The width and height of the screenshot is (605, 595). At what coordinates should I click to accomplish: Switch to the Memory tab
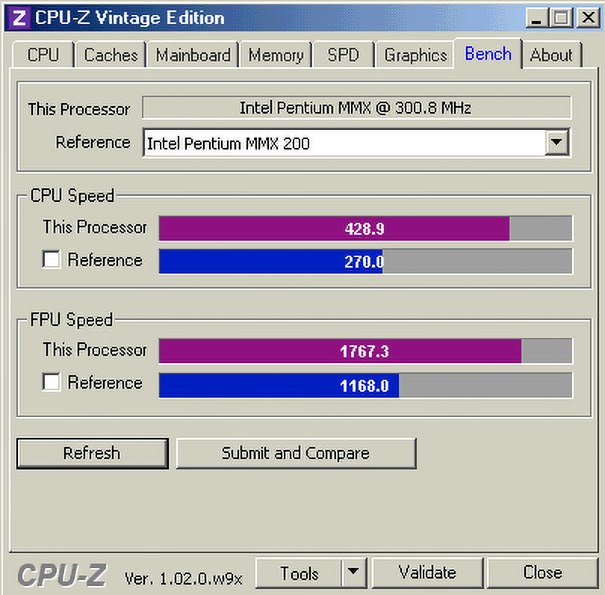pyautogui.click(x=275, y=55)
